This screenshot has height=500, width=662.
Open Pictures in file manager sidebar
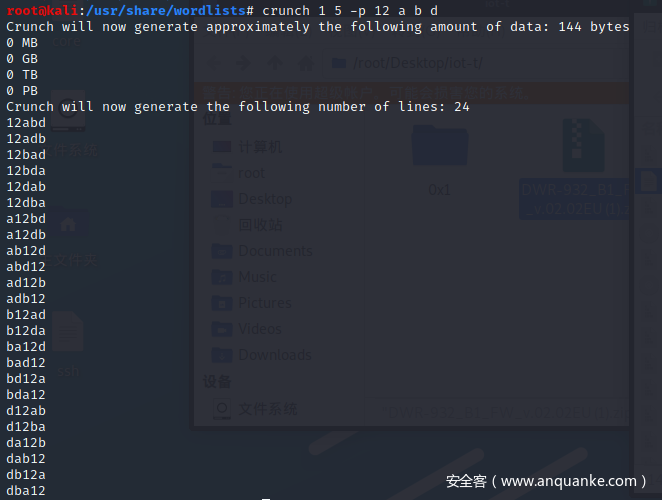[x=252, y=303]
